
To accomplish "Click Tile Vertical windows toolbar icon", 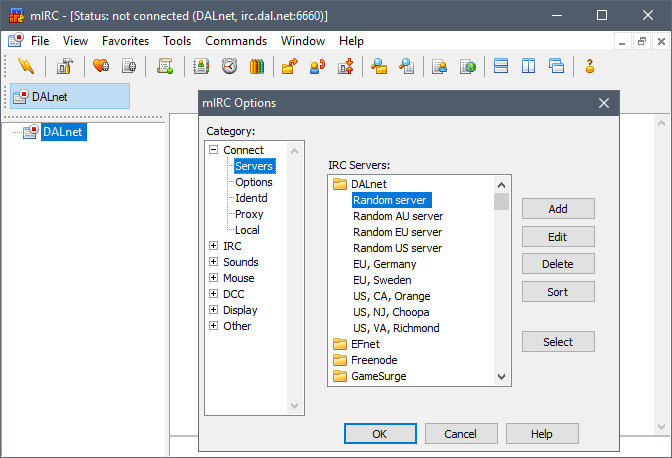I will coord(528,66).
